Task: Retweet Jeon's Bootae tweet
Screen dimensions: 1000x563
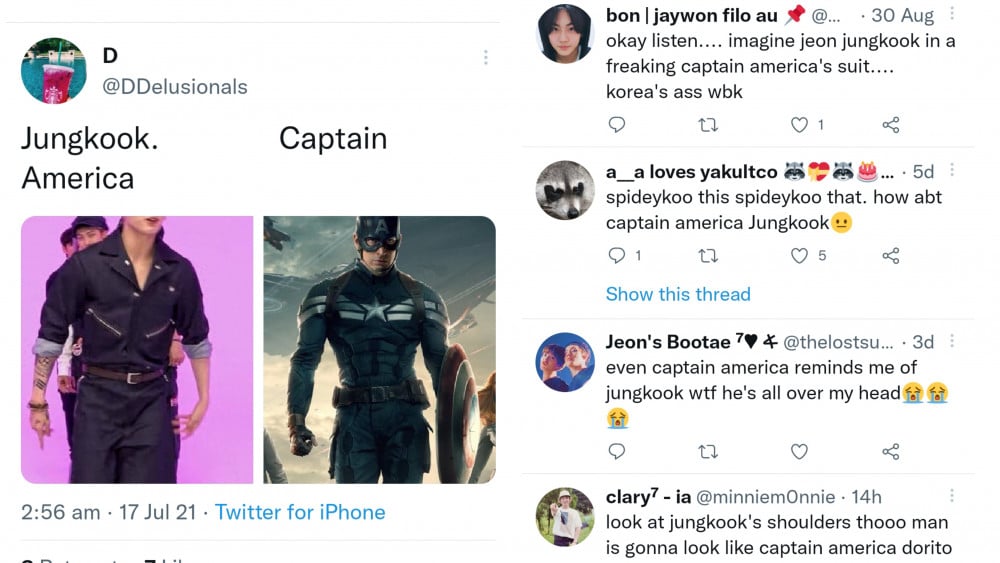Action: [x=708, y=452]
